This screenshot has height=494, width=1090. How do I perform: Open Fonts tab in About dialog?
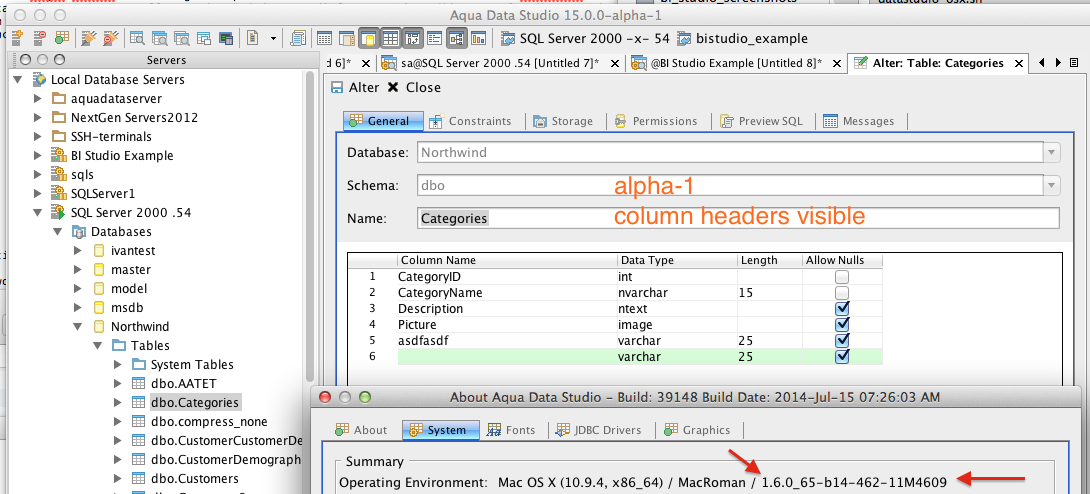click(511, 430)
